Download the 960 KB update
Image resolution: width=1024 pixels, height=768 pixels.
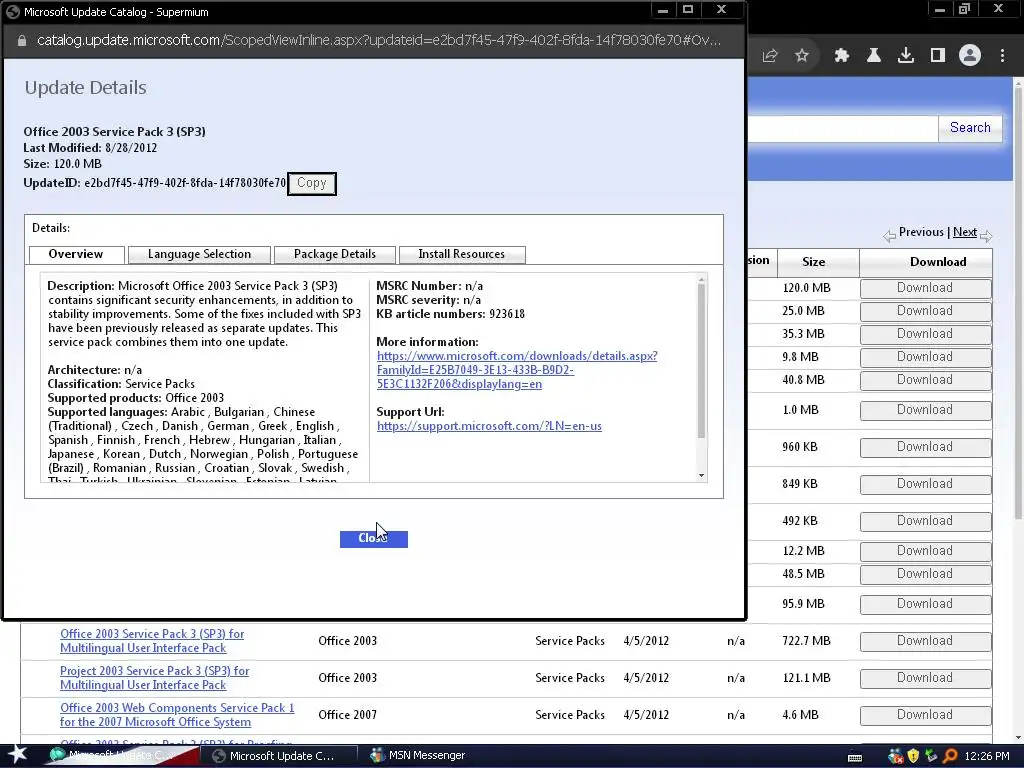point(925,447)
